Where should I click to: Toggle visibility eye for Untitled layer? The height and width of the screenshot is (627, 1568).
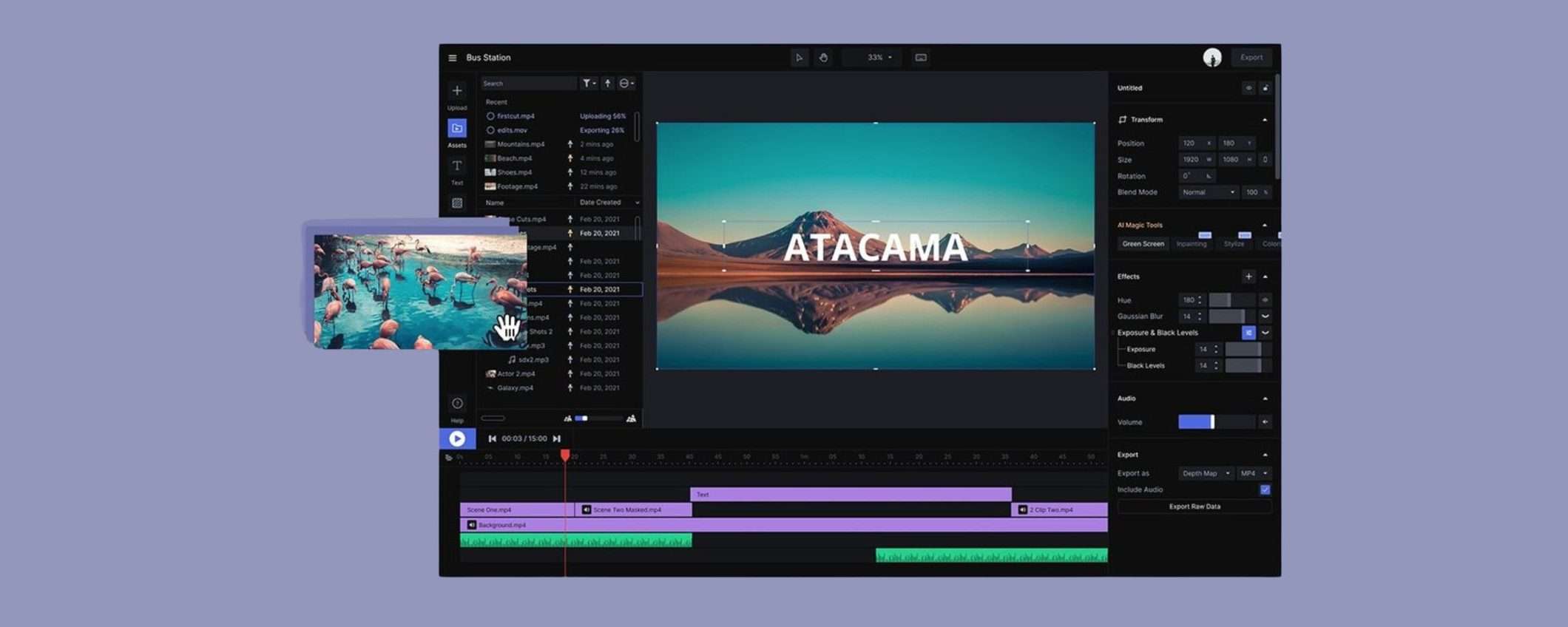click(x=1248, y=88)
